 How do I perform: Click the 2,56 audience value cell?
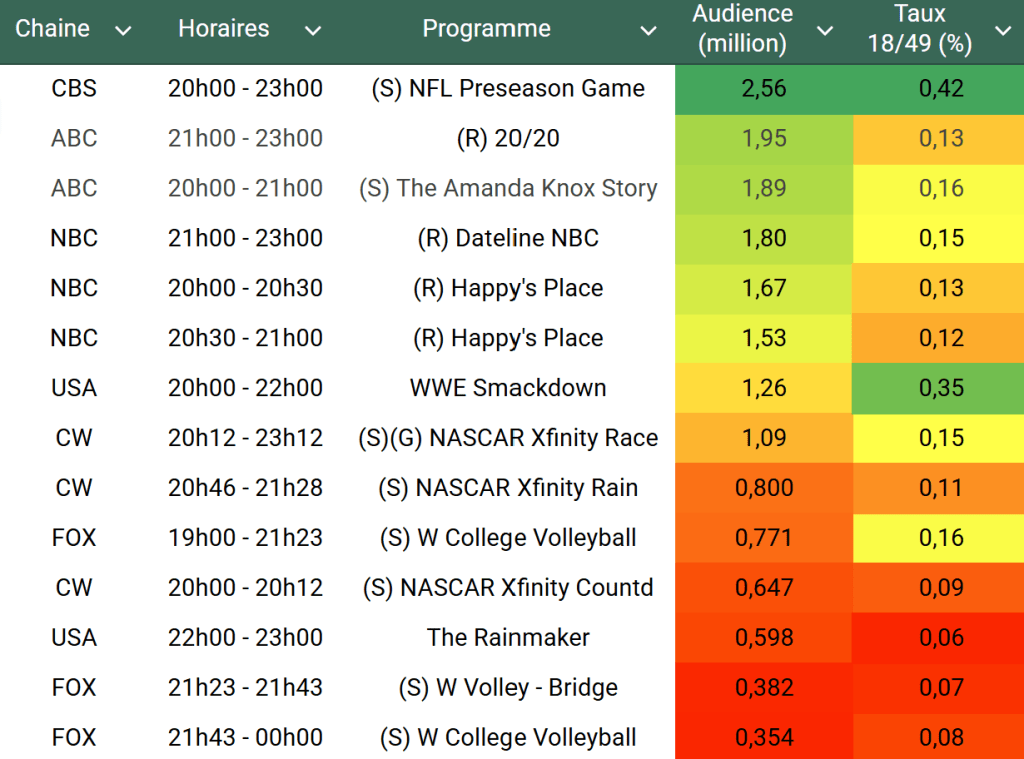coord(764,89)
